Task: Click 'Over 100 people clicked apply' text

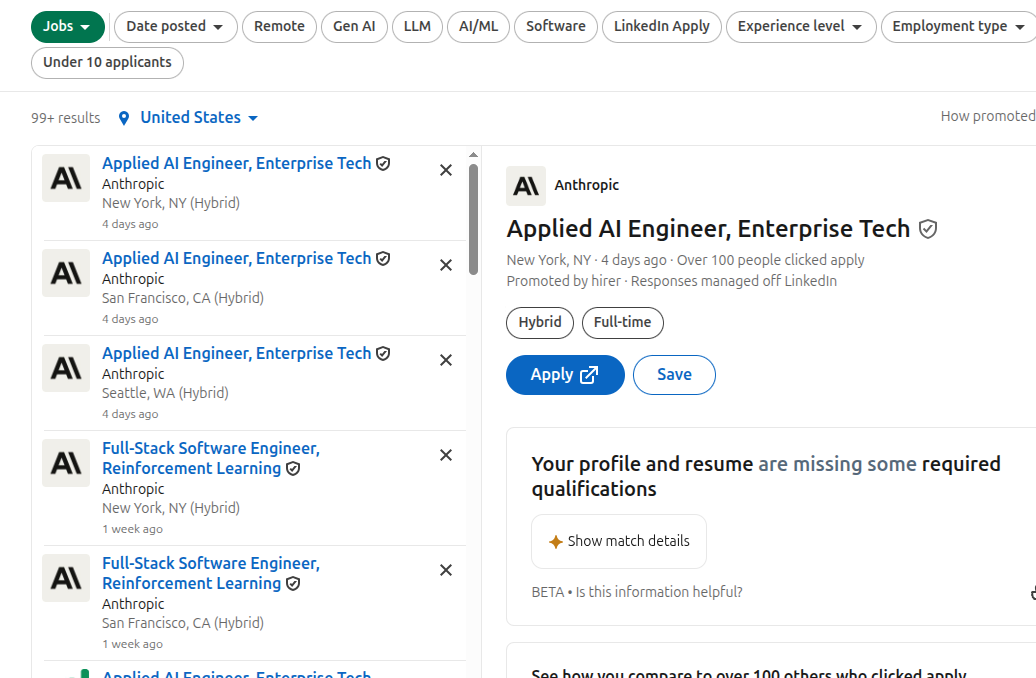Action: pyautogui.click(x=770, y=260)
